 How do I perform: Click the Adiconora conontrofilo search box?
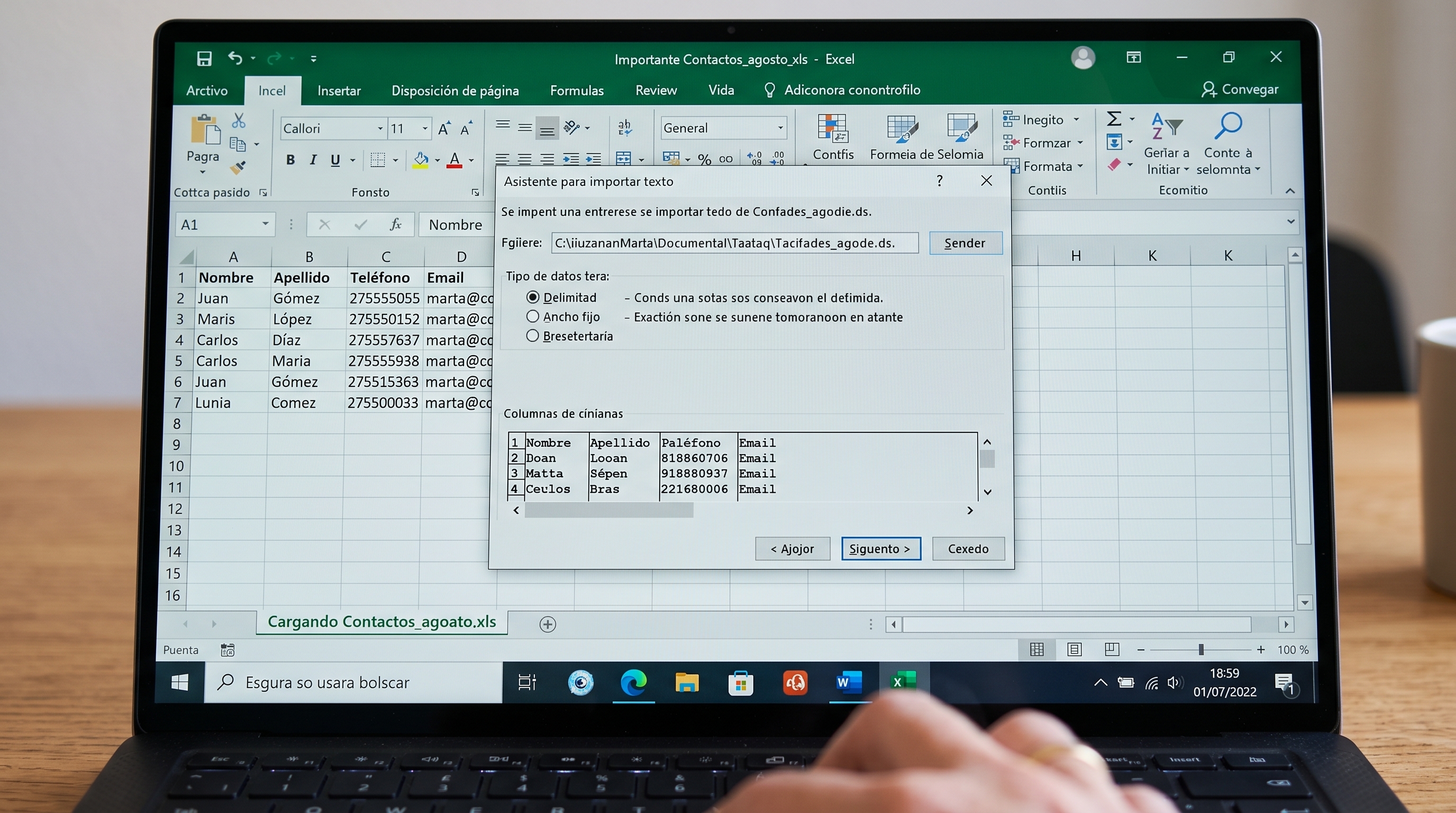[842, 90]
